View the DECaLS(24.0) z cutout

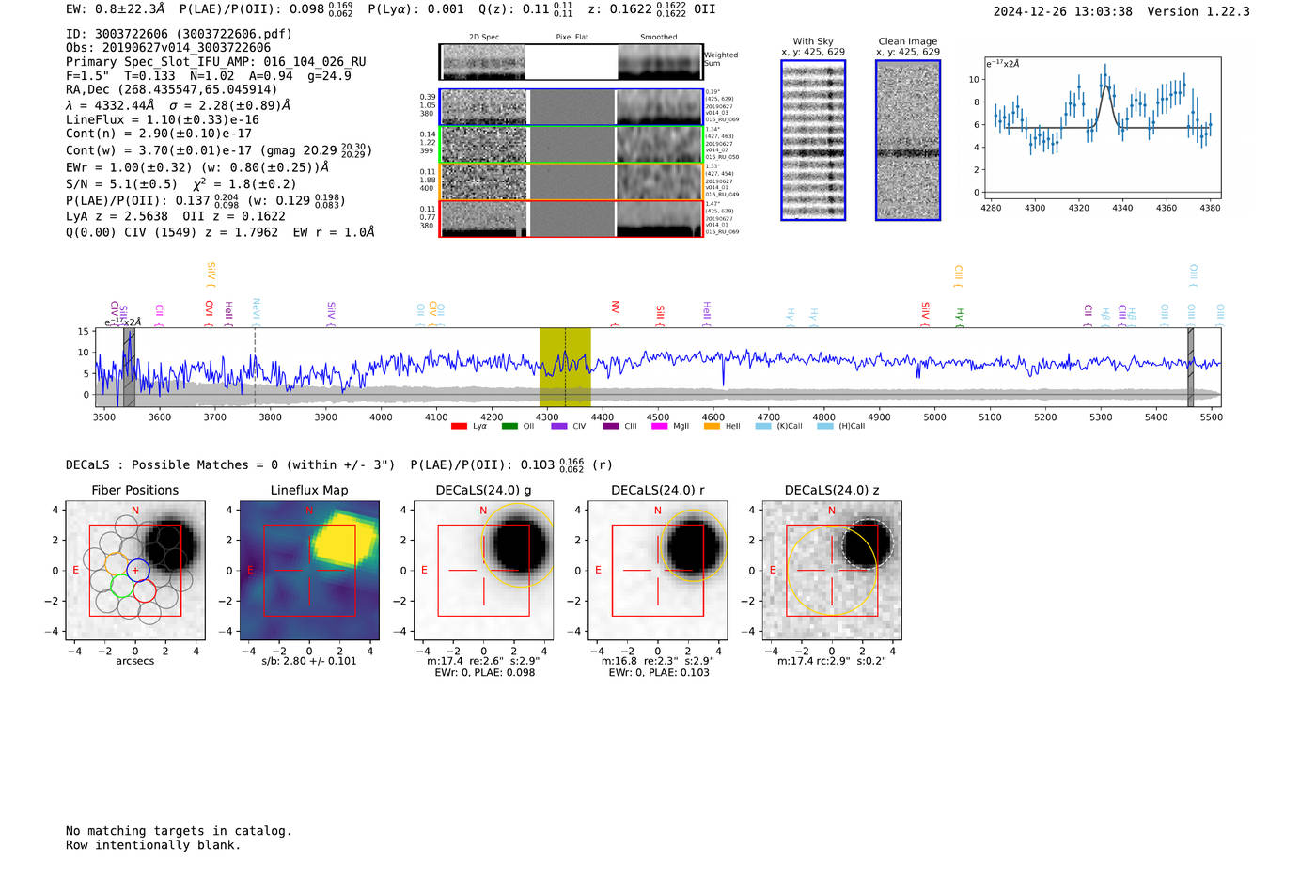pos(832,571)
